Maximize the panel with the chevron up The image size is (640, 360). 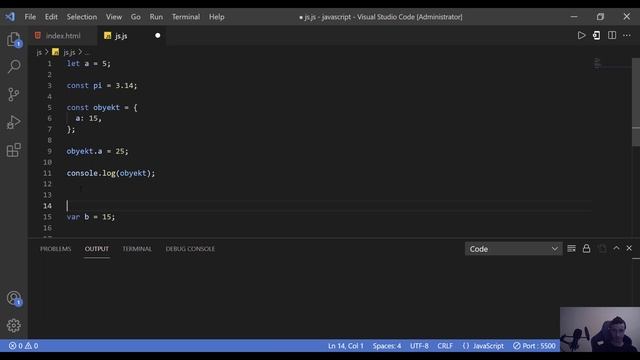pyautogui.click(x=616, y=248)
